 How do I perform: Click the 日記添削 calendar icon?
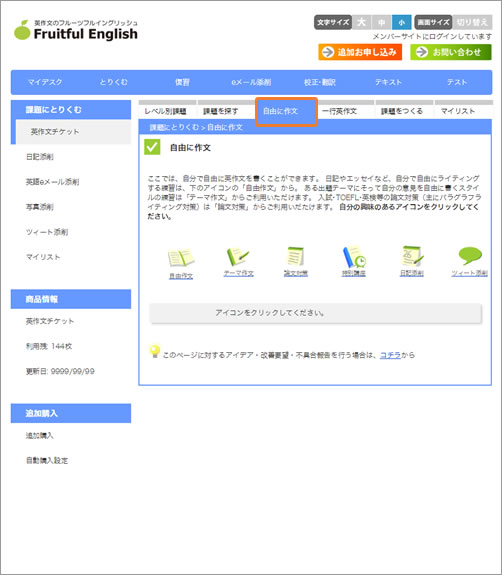pos(412,256)
